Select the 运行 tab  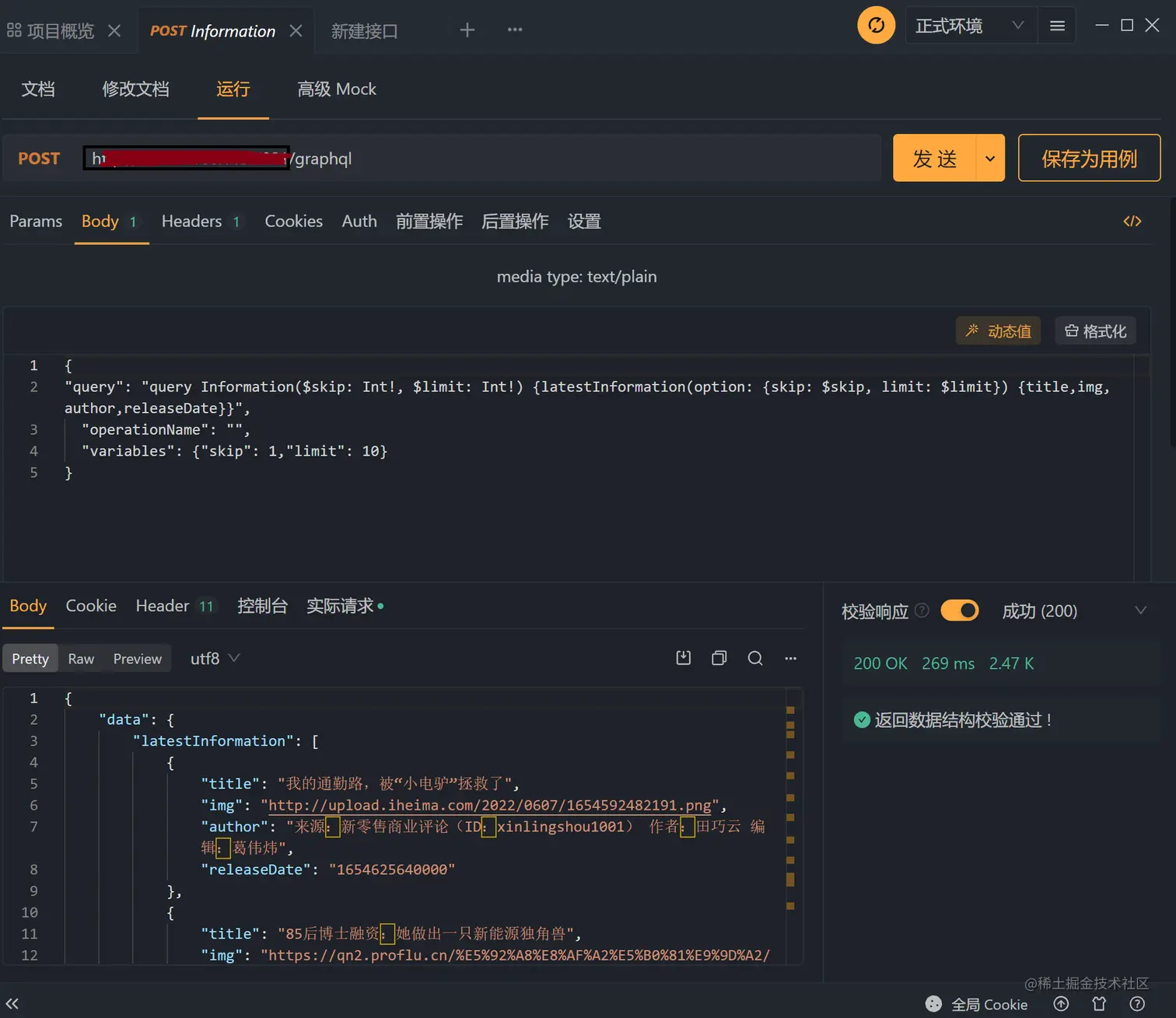point(233,89)
